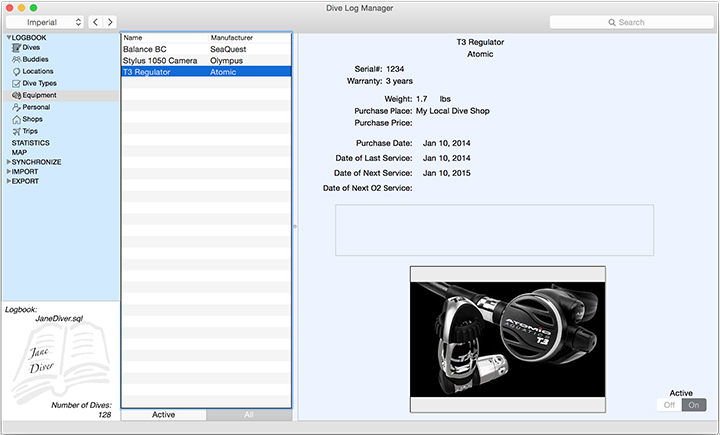The height and width of the screenshot is (435, 720).
Task: Click the T3 regulator photo thumbnail
Action: 507,337
